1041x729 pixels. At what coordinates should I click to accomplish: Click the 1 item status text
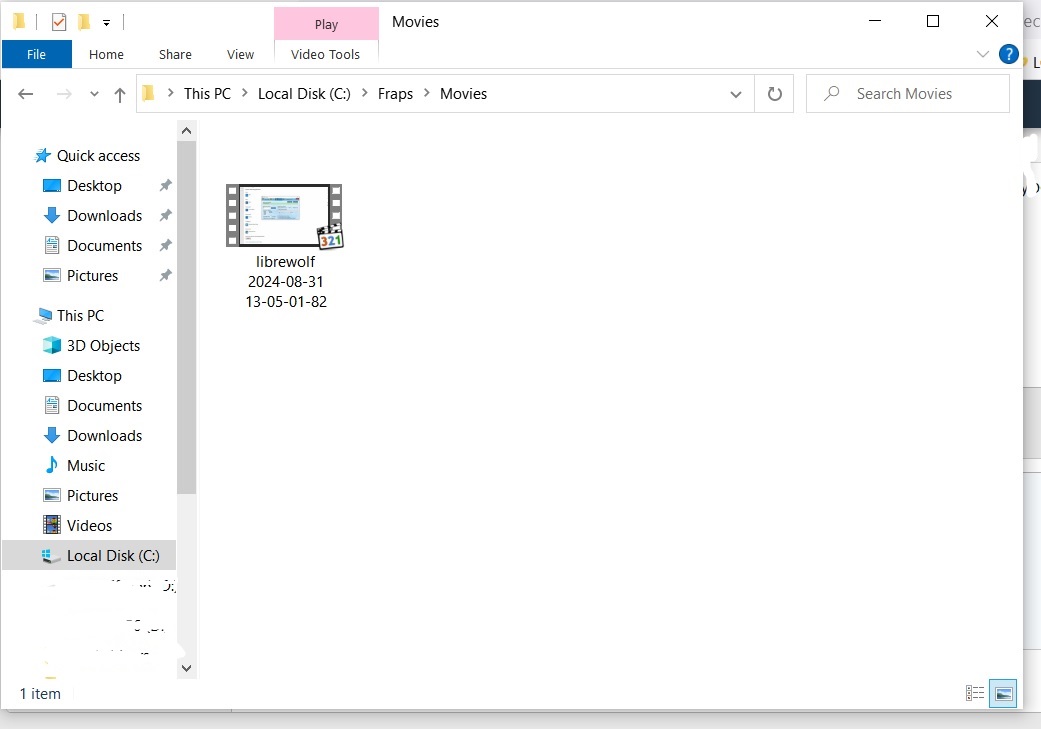point(40,694)
